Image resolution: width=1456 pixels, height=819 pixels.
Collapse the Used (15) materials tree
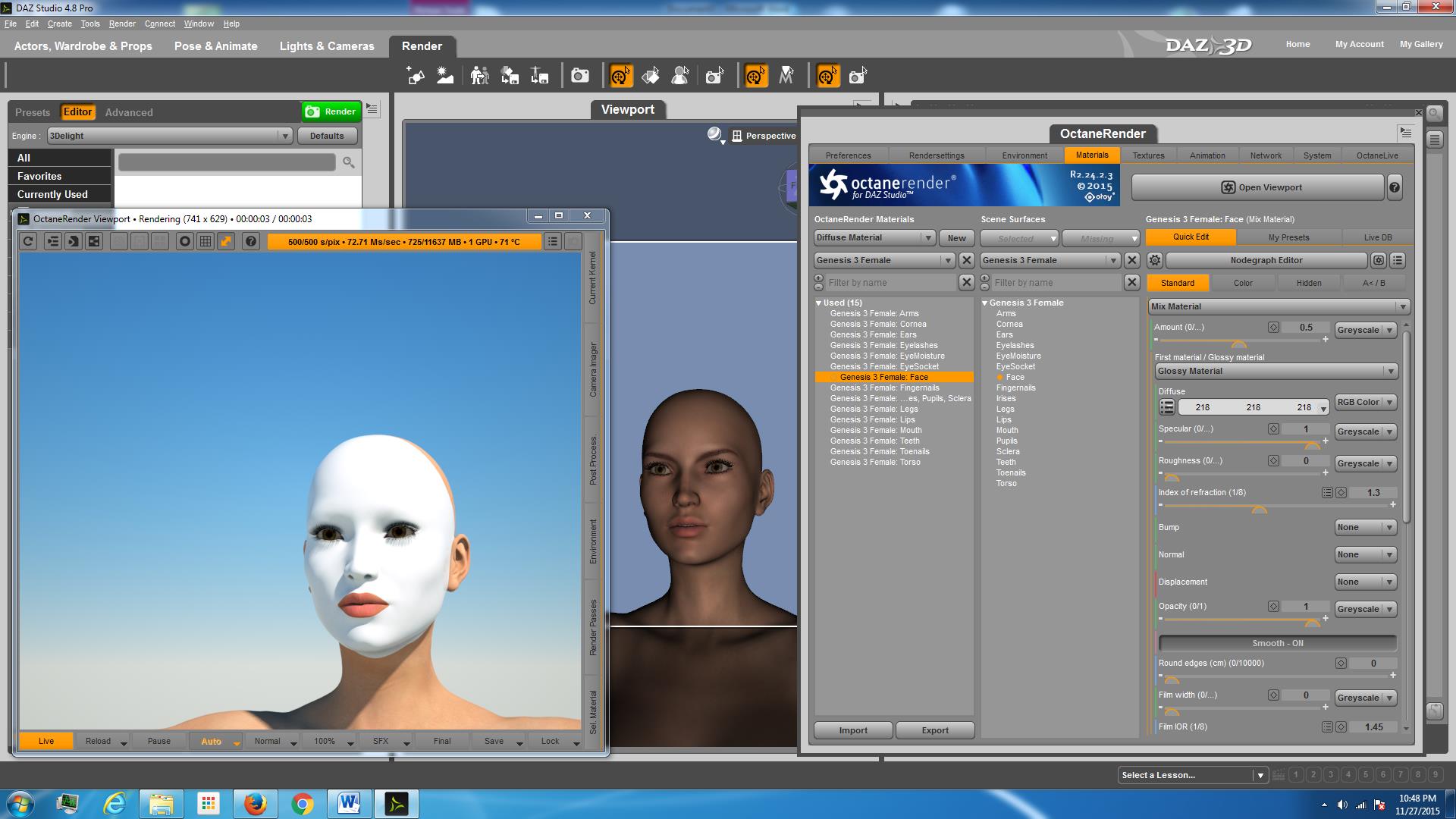[x=819, y=303]
